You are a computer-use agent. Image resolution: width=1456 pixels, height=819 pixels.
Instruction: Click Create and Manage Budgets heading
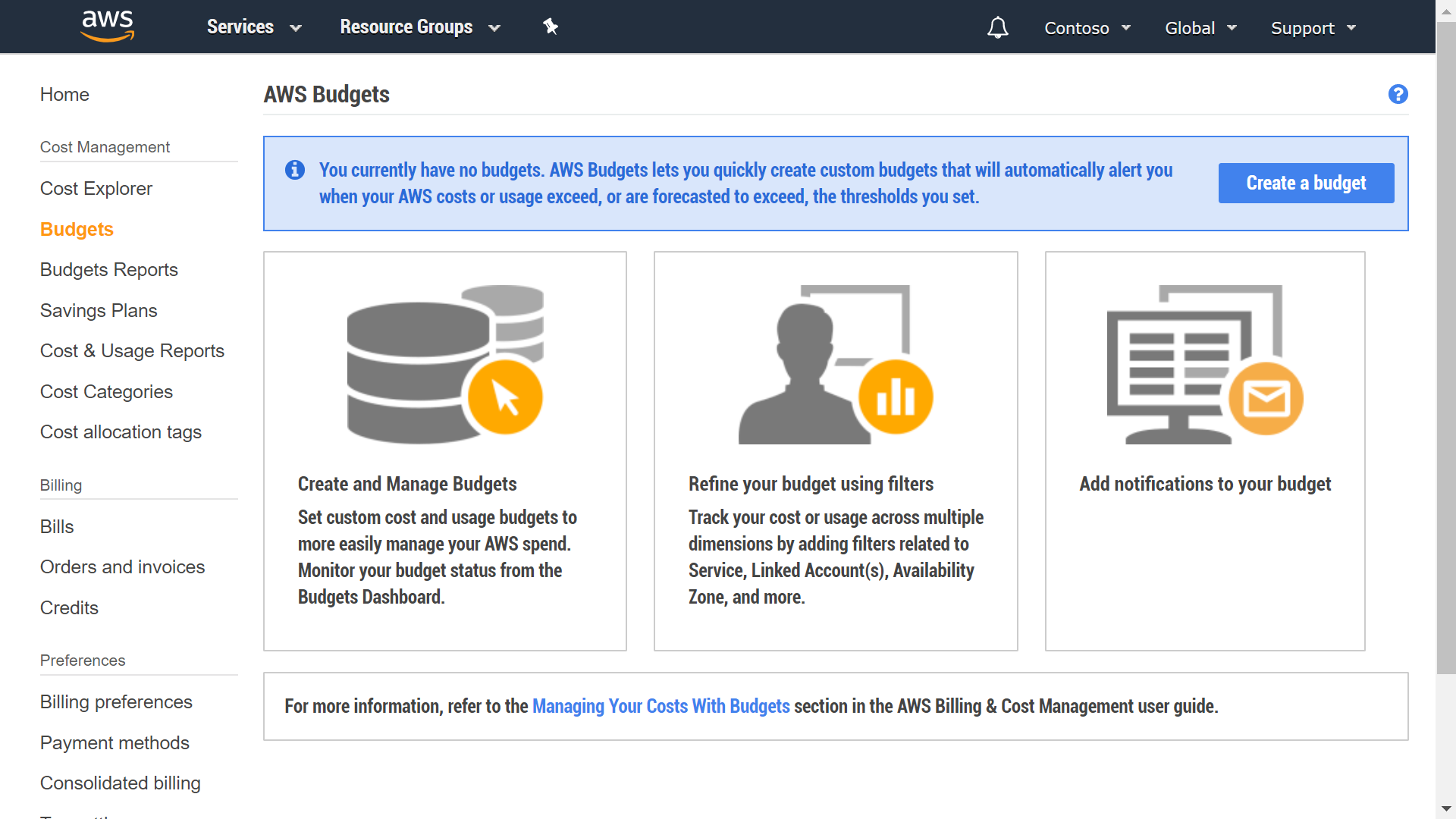[407, 484]
